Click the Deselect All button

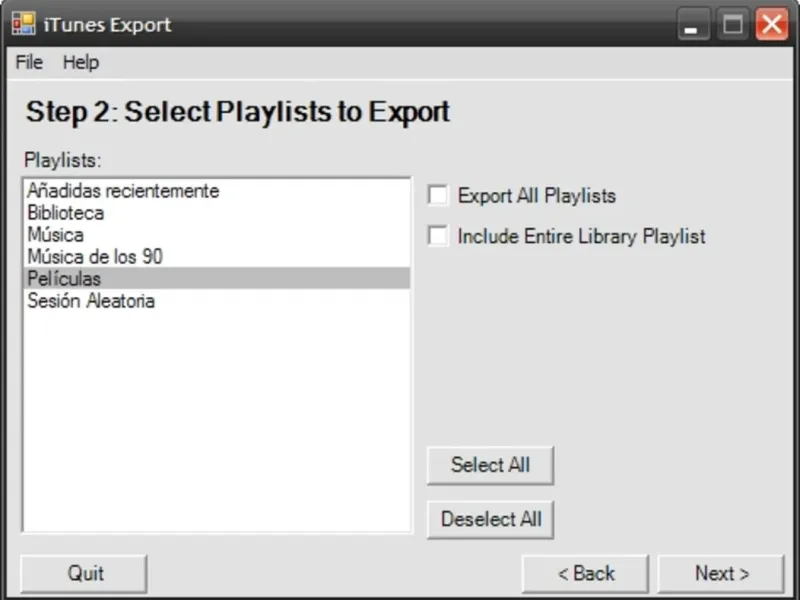490,519
